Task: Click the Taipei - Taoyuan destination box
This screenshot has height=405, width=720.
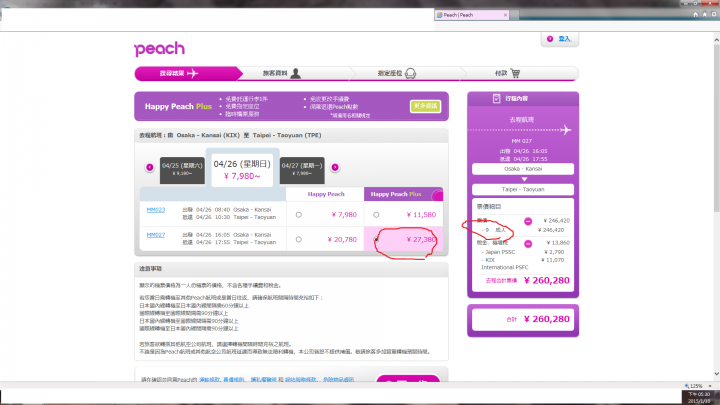Action: click(x=523, y=189)
